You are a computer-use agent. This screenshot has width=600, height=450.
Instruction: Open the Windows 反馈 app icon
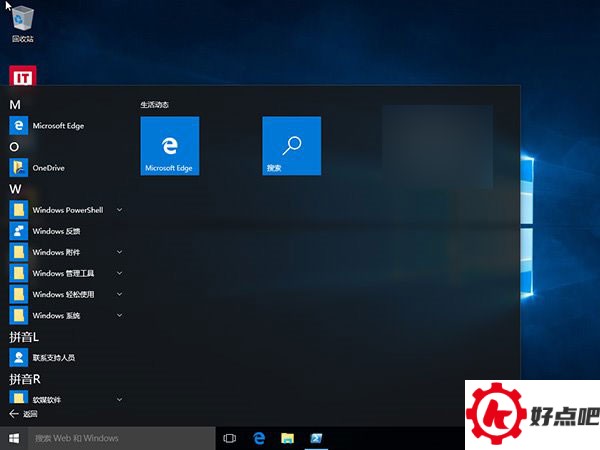pyautogui.click(x=19, y=231)
